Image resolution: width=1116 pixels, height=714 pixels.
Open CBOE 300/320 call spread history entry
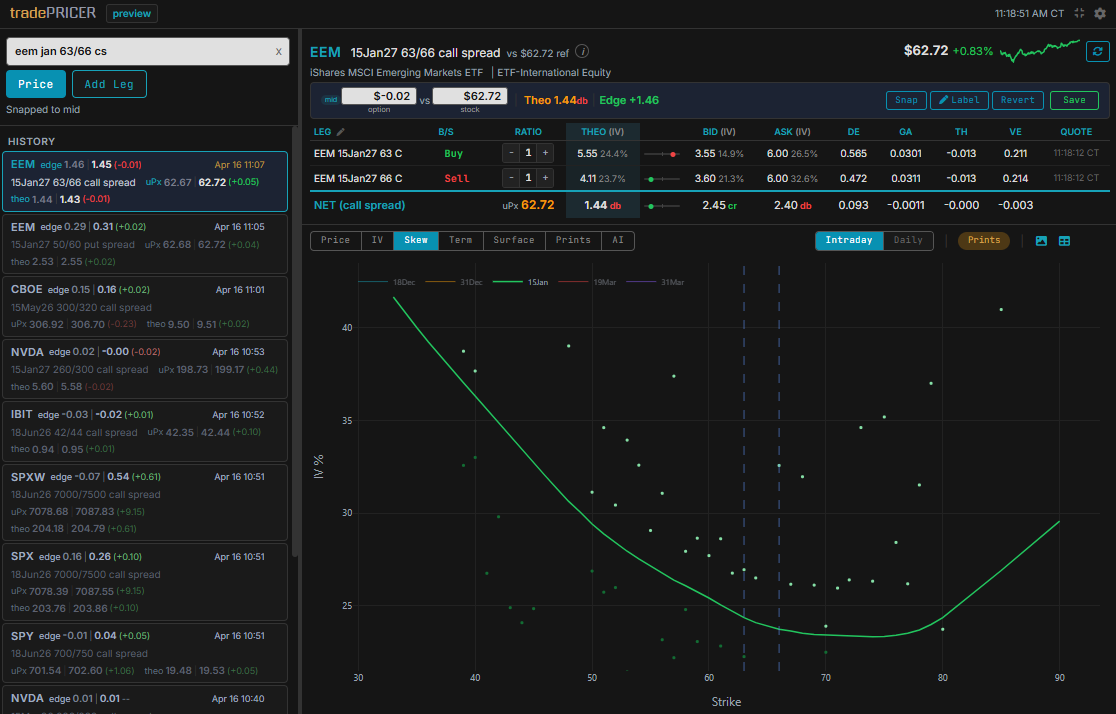pos(144,306)
